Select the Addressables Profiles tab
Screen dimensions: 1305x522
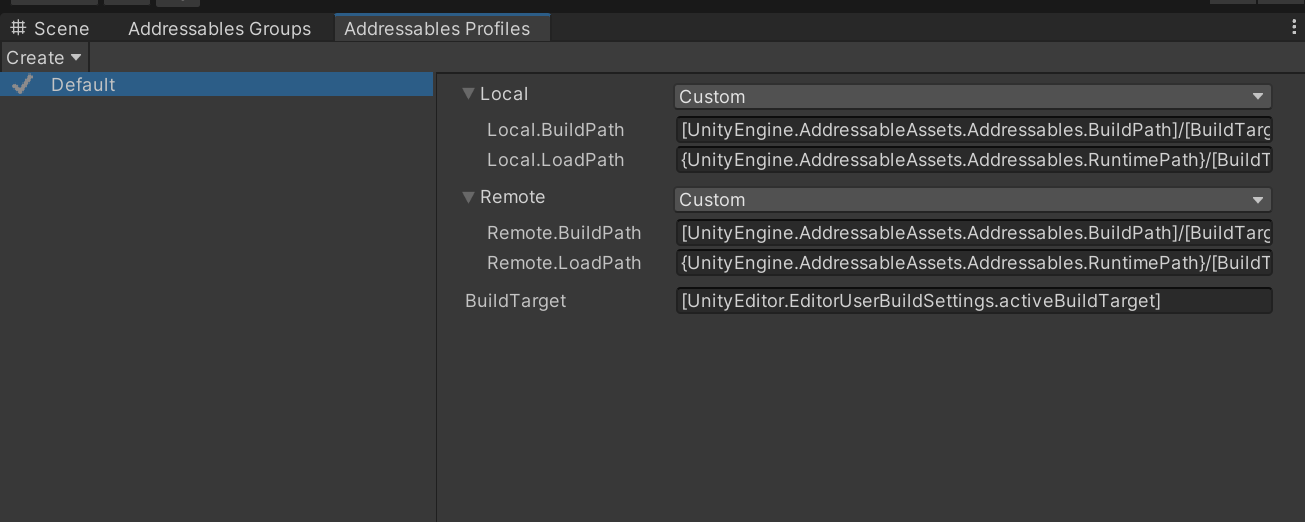(x=437, y=29)
